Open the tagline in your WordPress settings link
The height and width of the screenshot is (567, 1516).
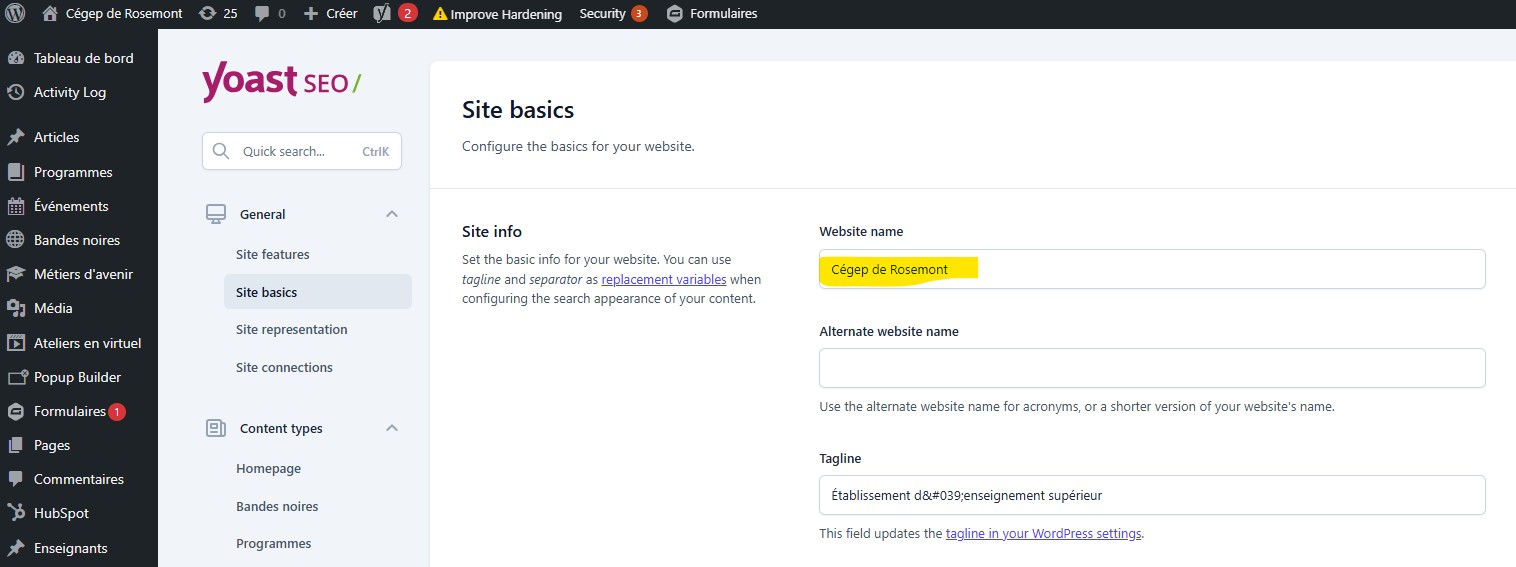pyautogui.click(x=1043, y=533)
